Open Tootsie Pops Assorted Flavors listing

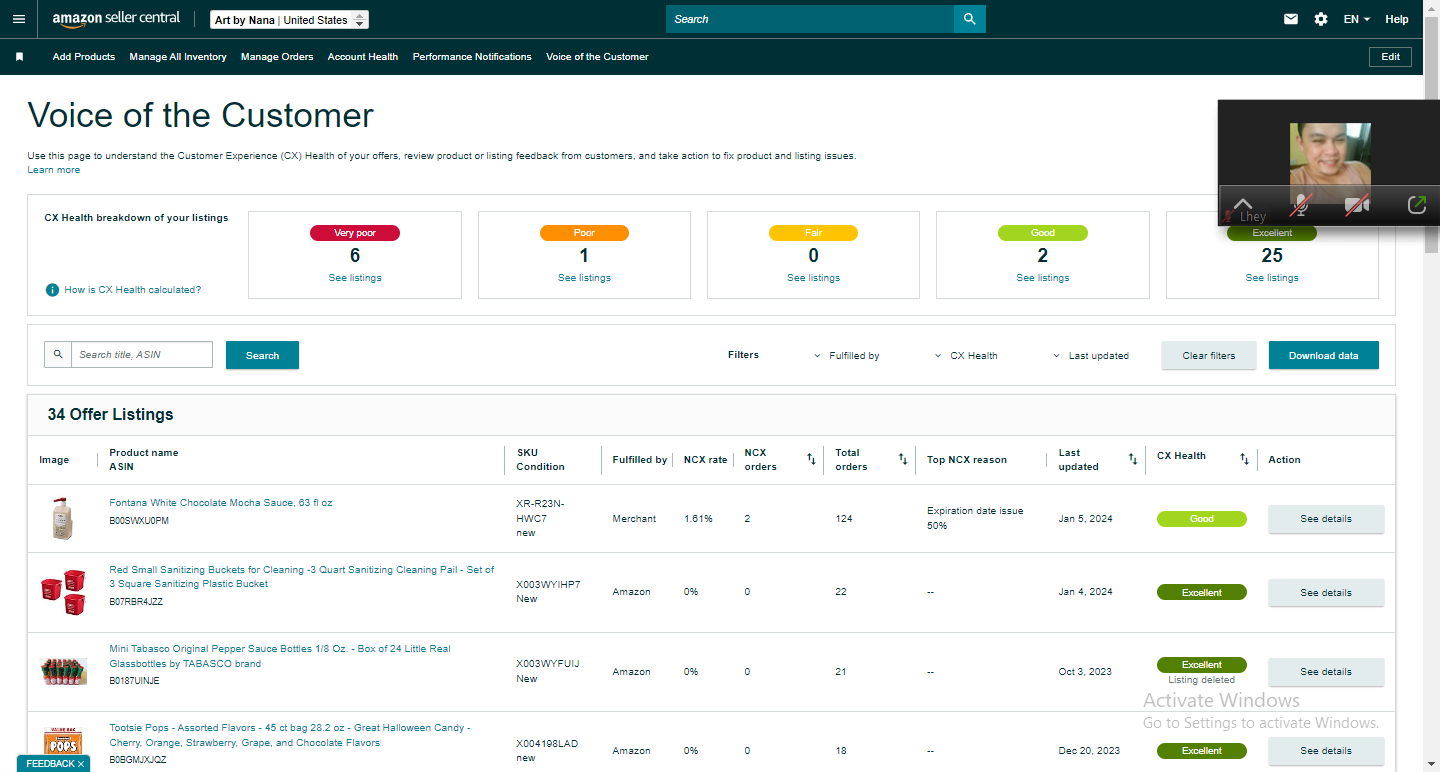(290, 735)
